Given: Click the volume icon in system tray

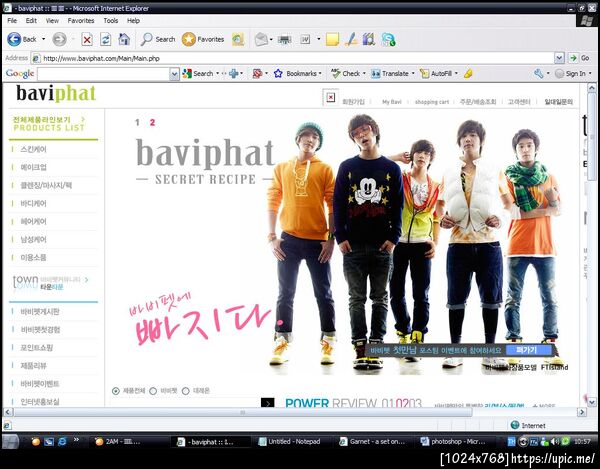Looking at the screenshot, I should coord(555,441).
